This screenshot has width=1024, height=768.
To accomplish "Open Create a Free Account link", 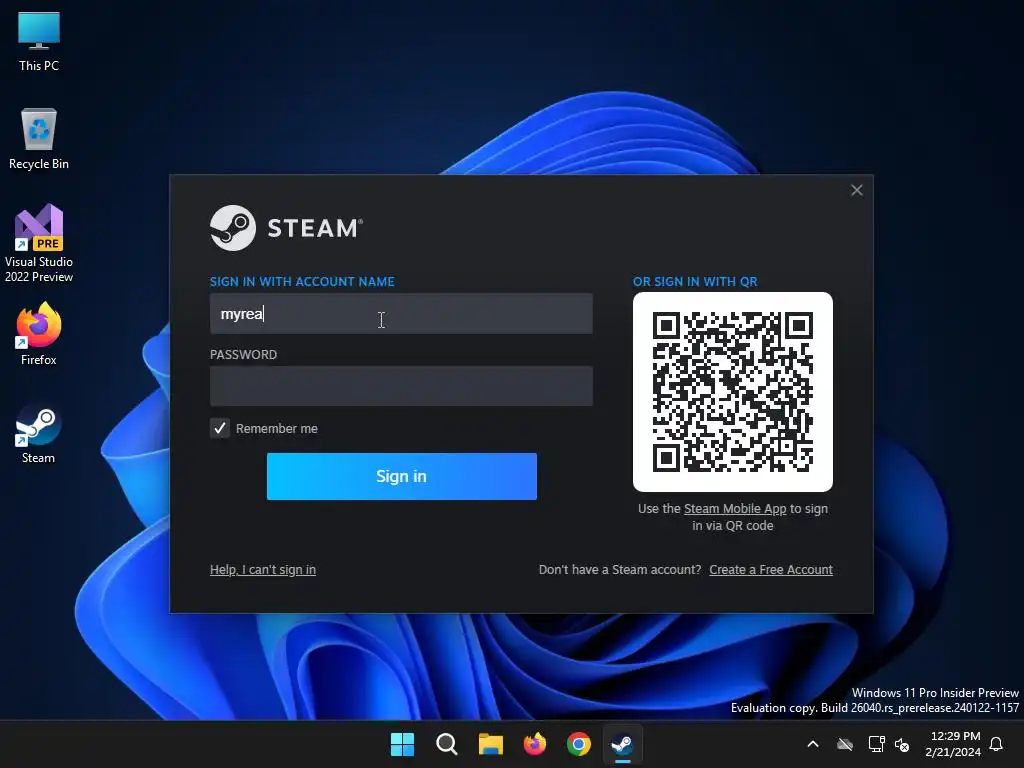I will point(771,569).
